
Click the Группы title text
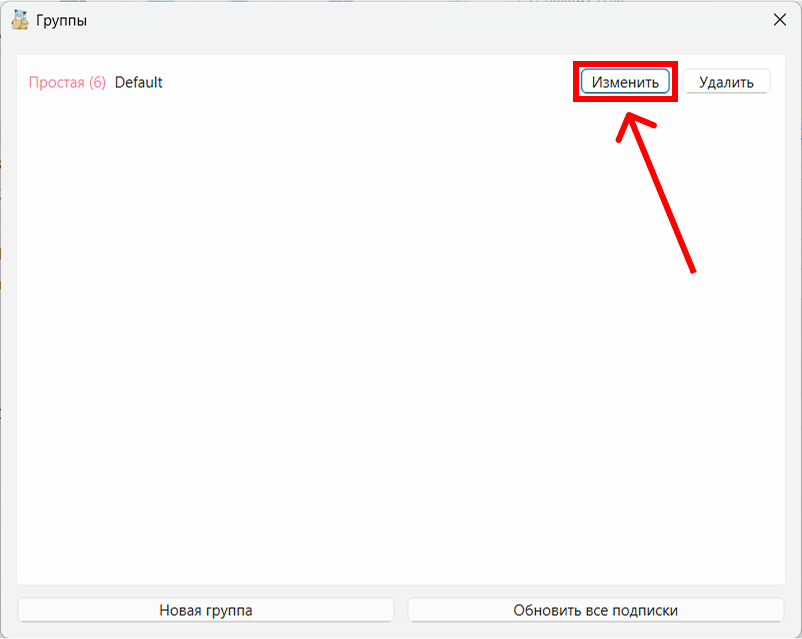point(61,20)
